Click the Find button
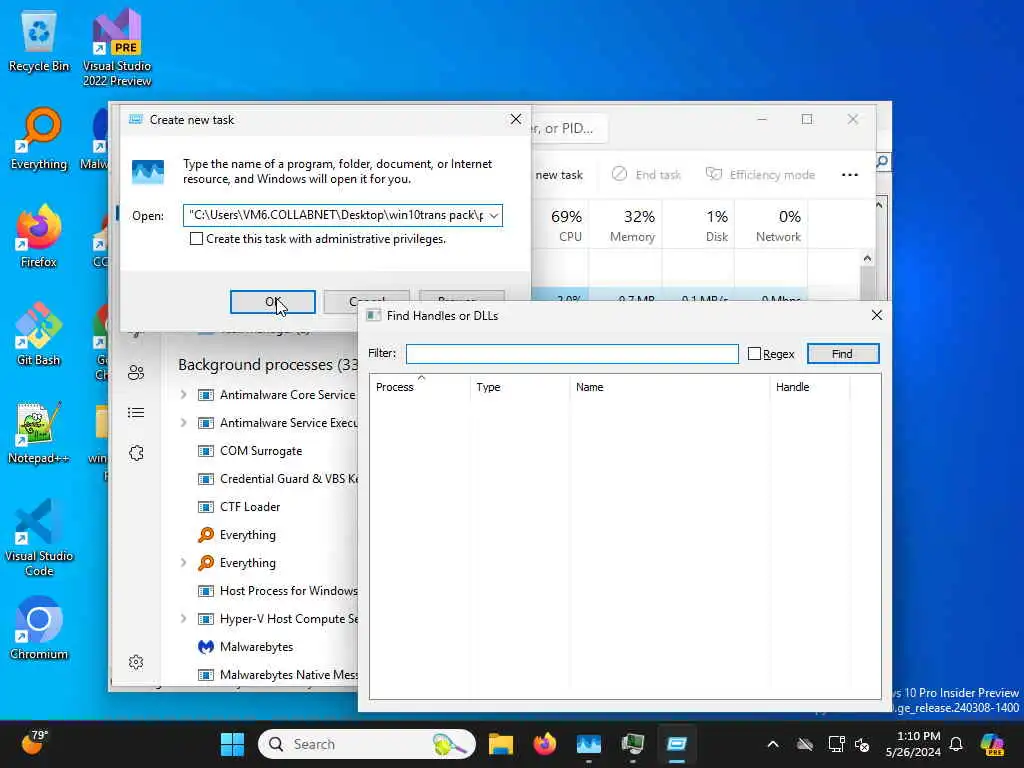 [x=843, y=354]
